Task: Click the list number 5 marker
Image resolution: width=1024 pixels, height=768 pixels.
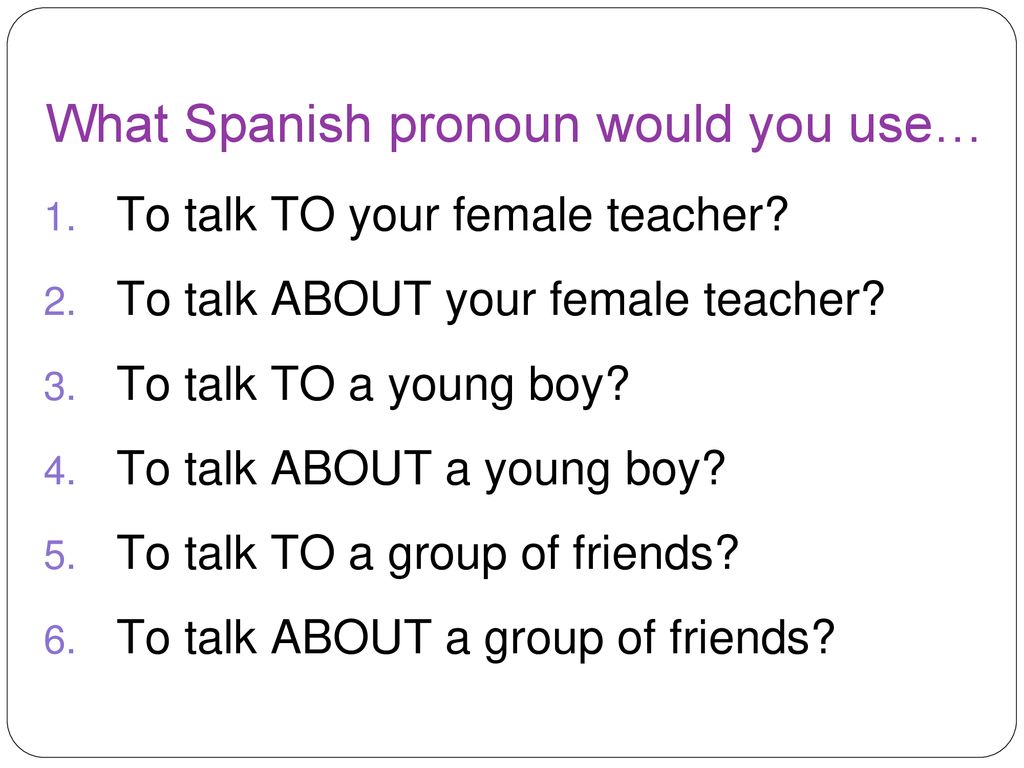Action: tap(59, 556)
